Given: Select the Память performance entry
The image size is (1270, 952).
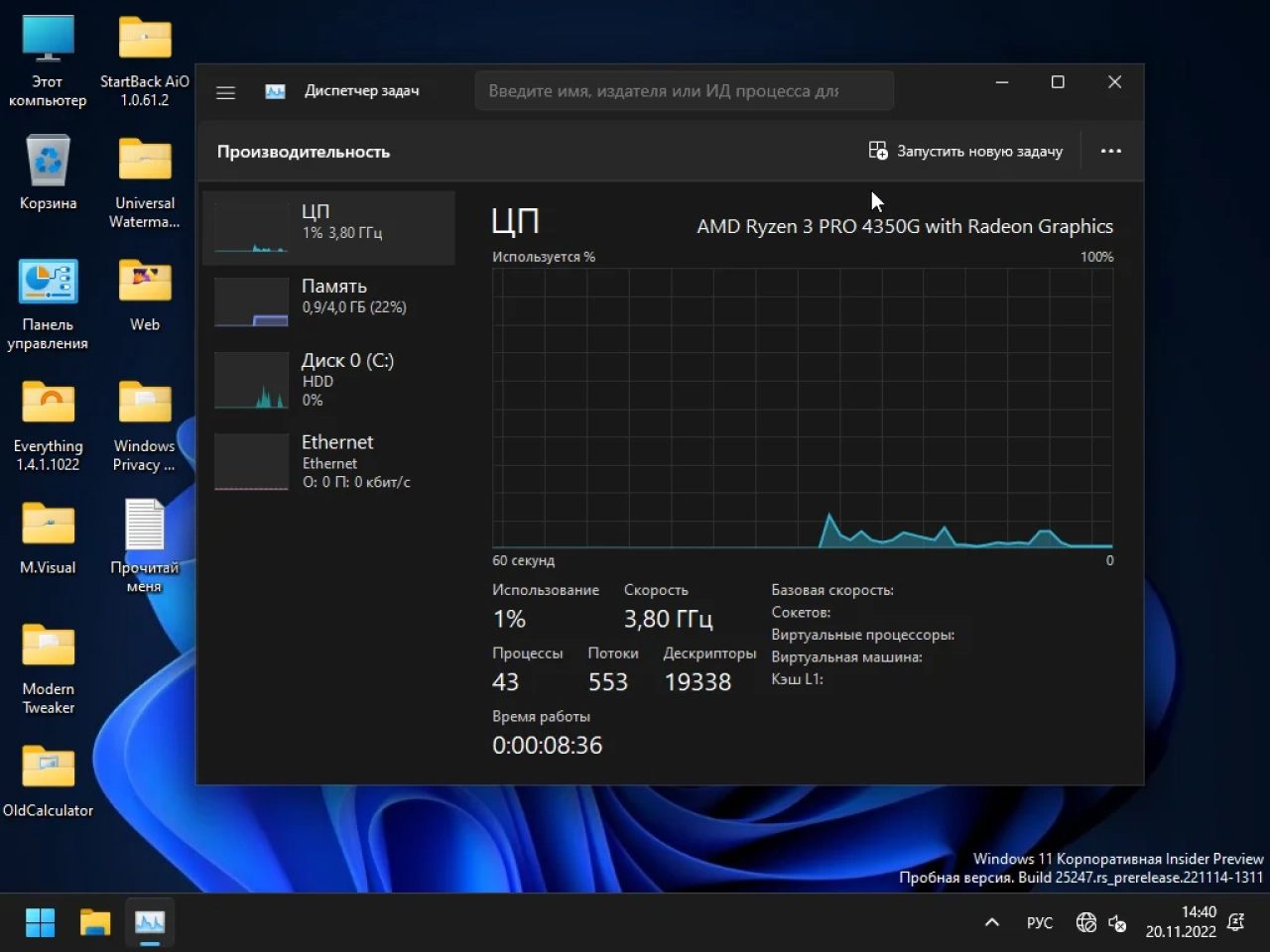Looking at the screenshot, I should 328,301.
